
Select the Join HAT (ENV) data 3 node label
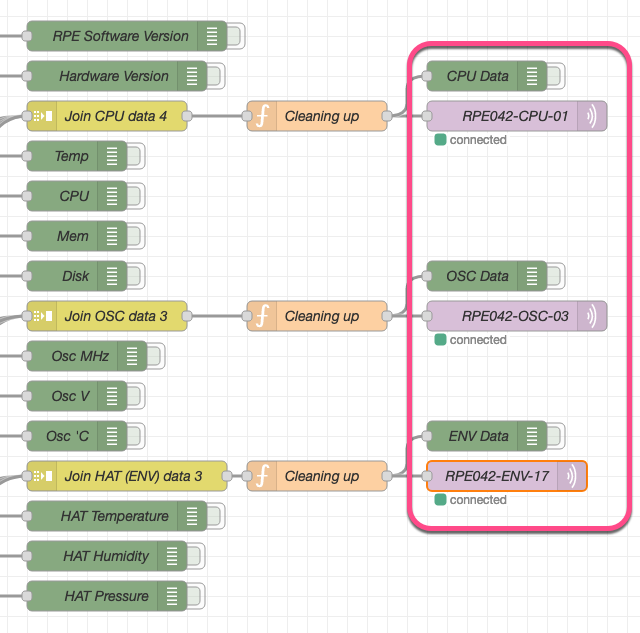click(x=133, y=476)
